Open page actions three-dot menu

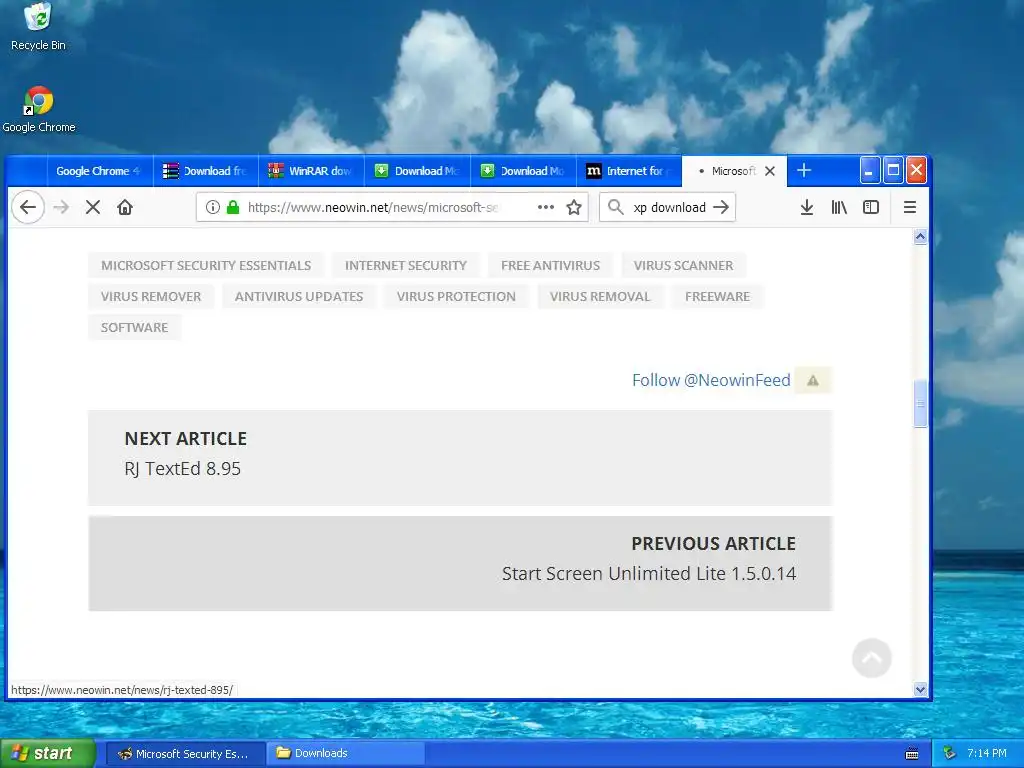[546, 207]
